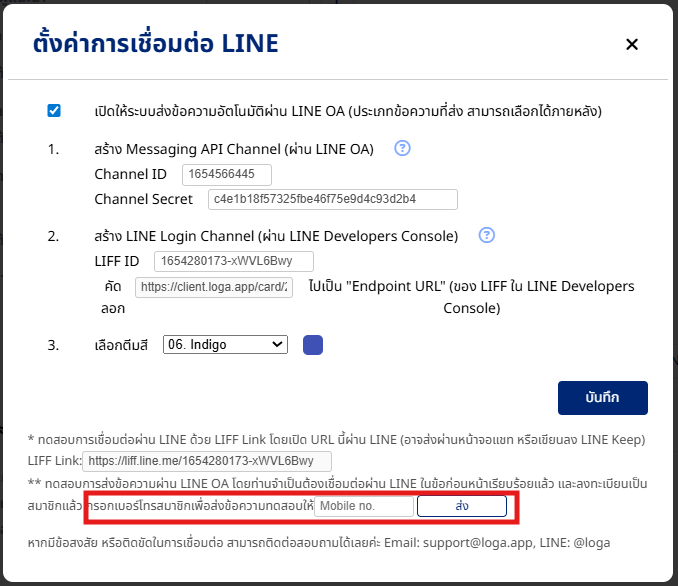The image size is (678, 586).
Task: Click the บันทึก save button
Action: click(x=602, y=397)
